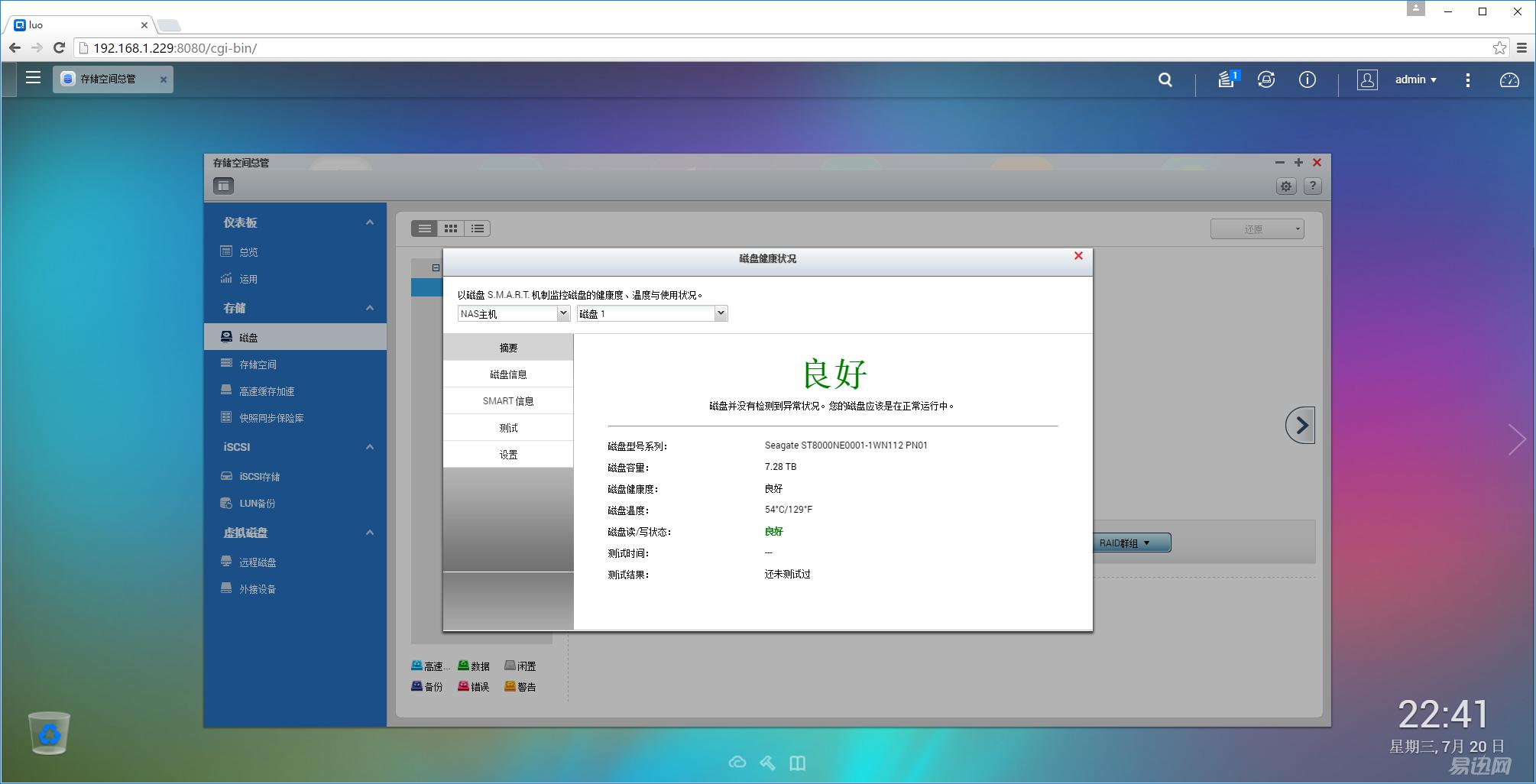This screenshot has height=784, width=1536.
Task: Open the NAS主机 enclosure dropdown
Action: click(x=514, y=314)
